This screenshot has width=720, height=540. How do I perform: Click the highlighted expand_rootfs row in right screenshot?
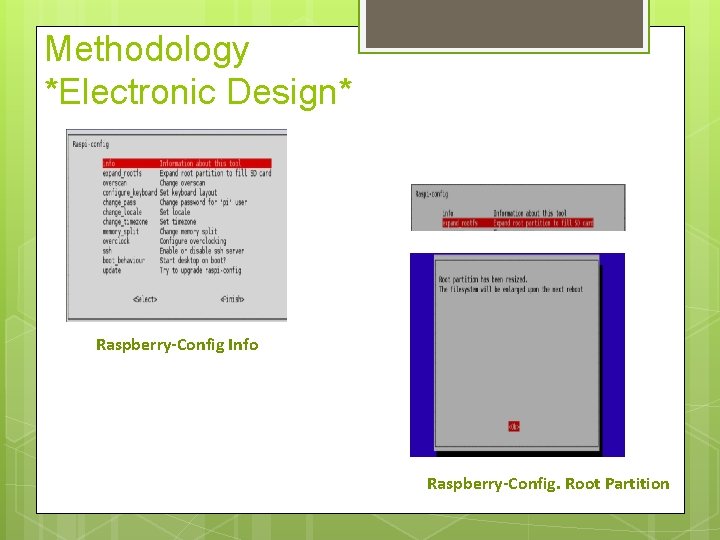518,223
